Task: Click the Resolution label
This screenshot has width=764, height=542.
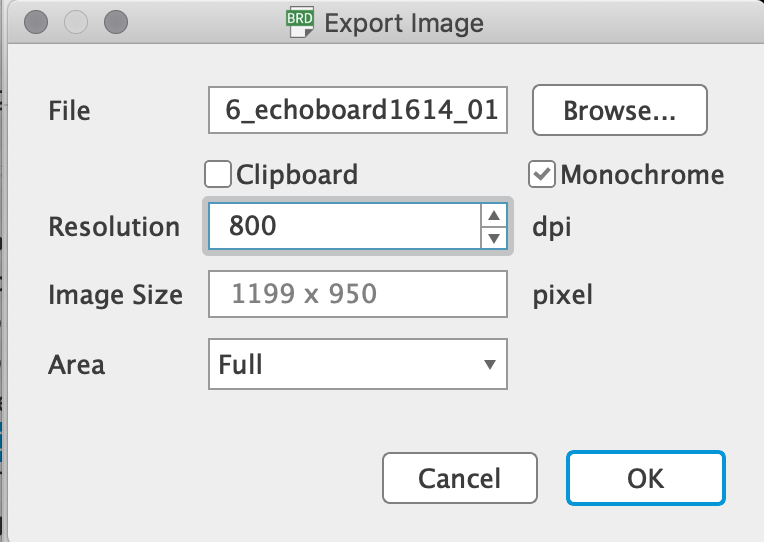Action: click(114, 227)
